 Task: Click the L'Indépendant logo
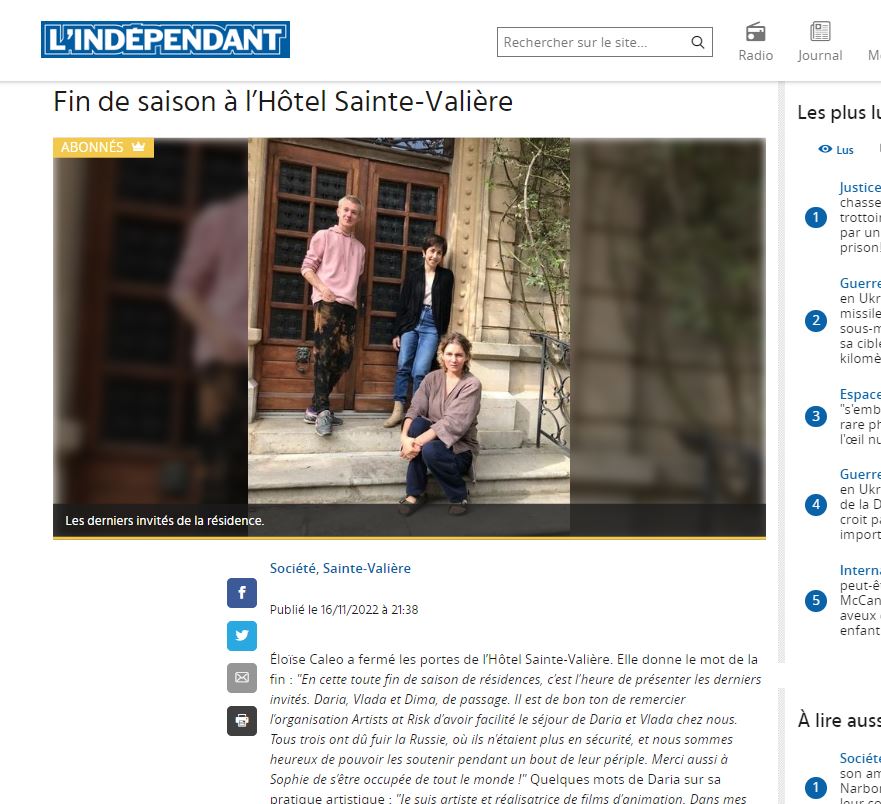165,39
